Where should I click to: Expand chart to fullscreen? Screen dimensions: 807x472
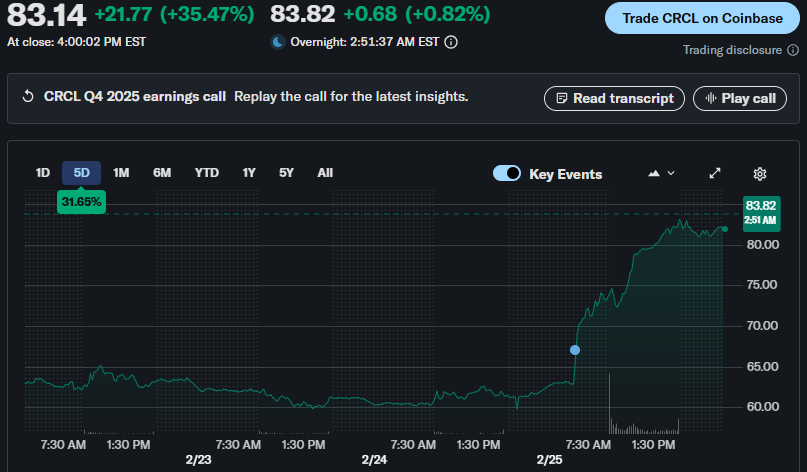pos(715,173)
